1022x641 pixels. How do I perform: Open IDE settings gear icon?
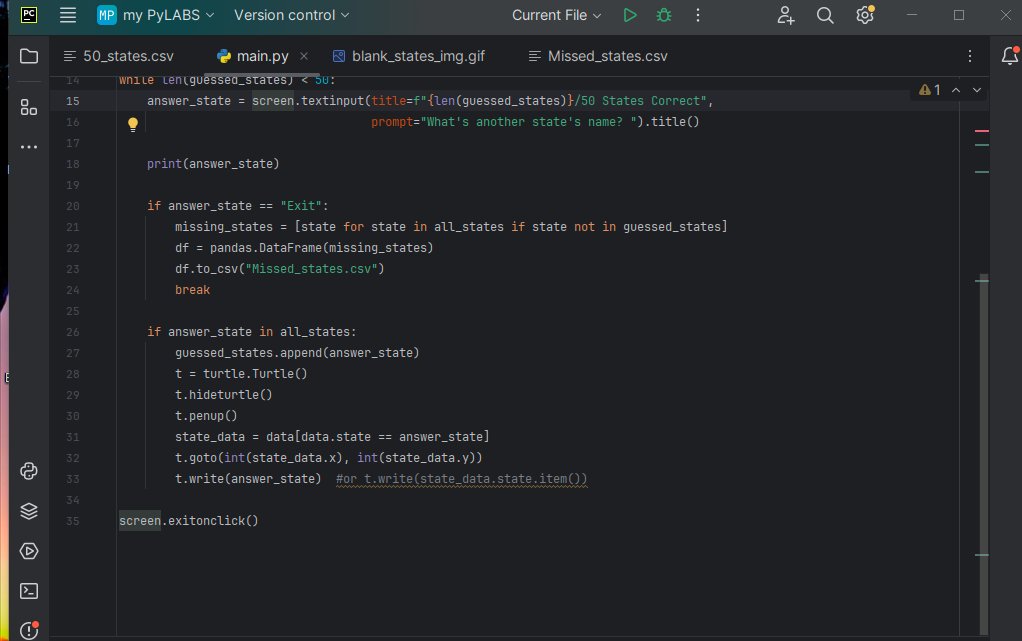[x=865, y=14]
